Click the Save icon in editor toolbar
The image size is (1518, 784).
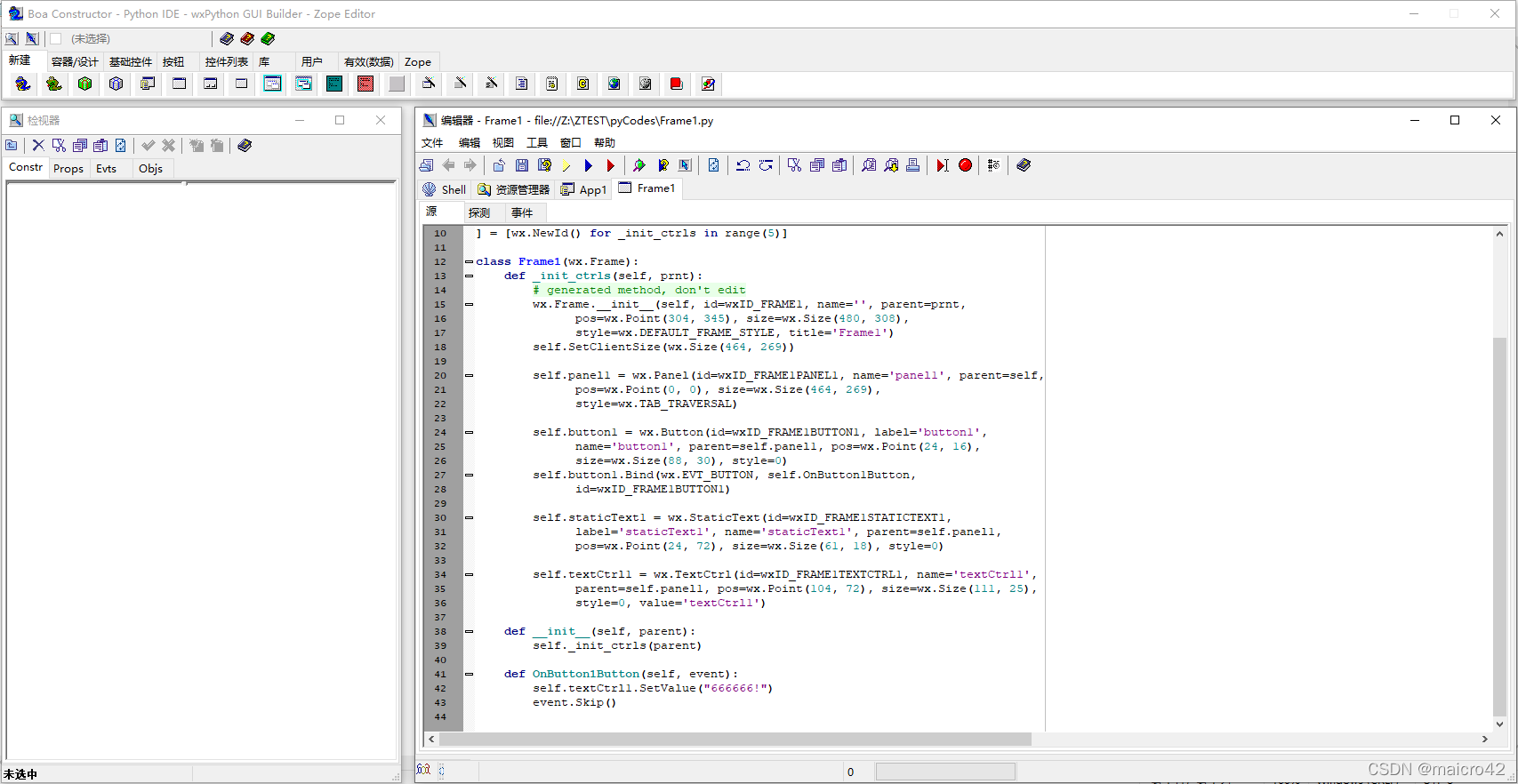[x=522, y=165]
